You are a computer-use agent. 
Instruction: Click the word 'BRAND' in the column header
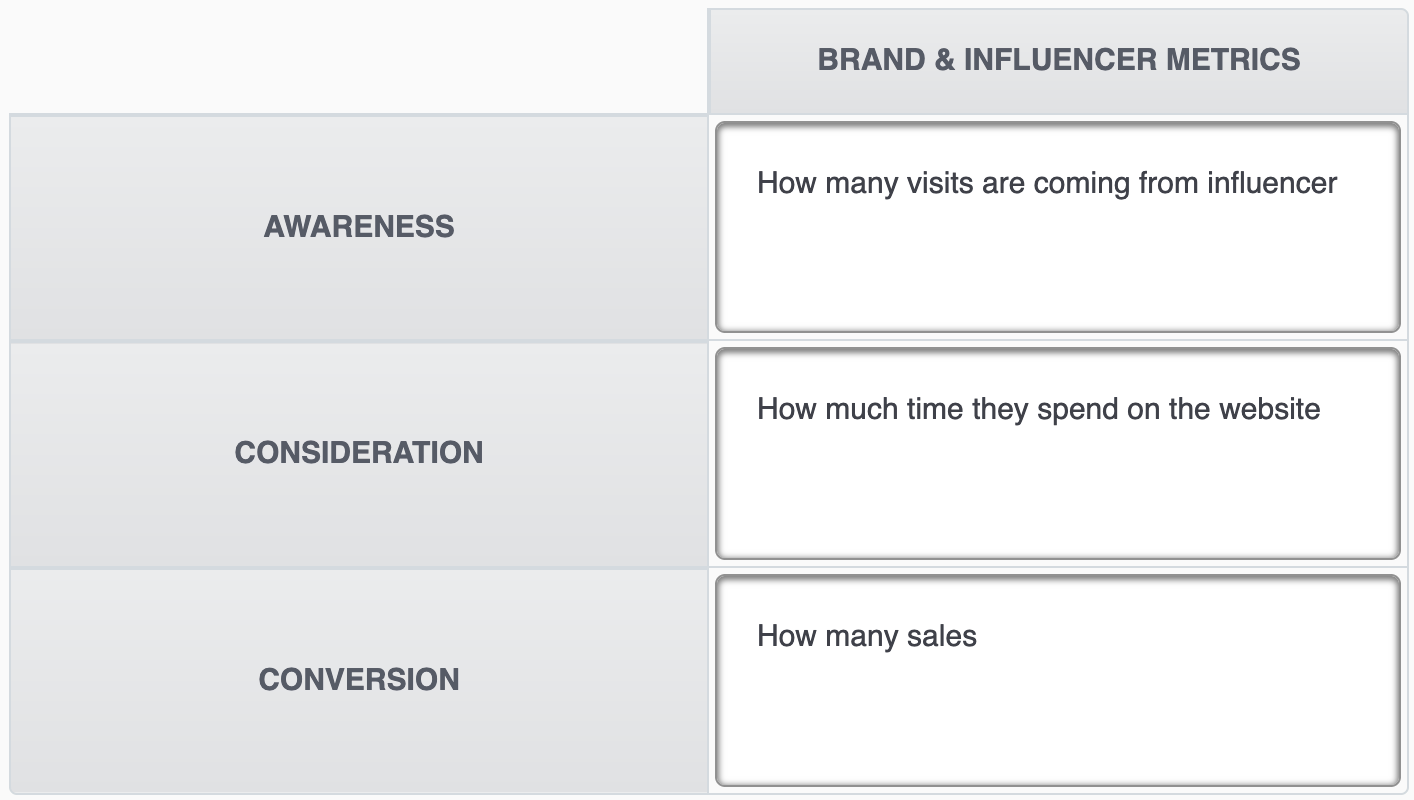pos(871,60)
